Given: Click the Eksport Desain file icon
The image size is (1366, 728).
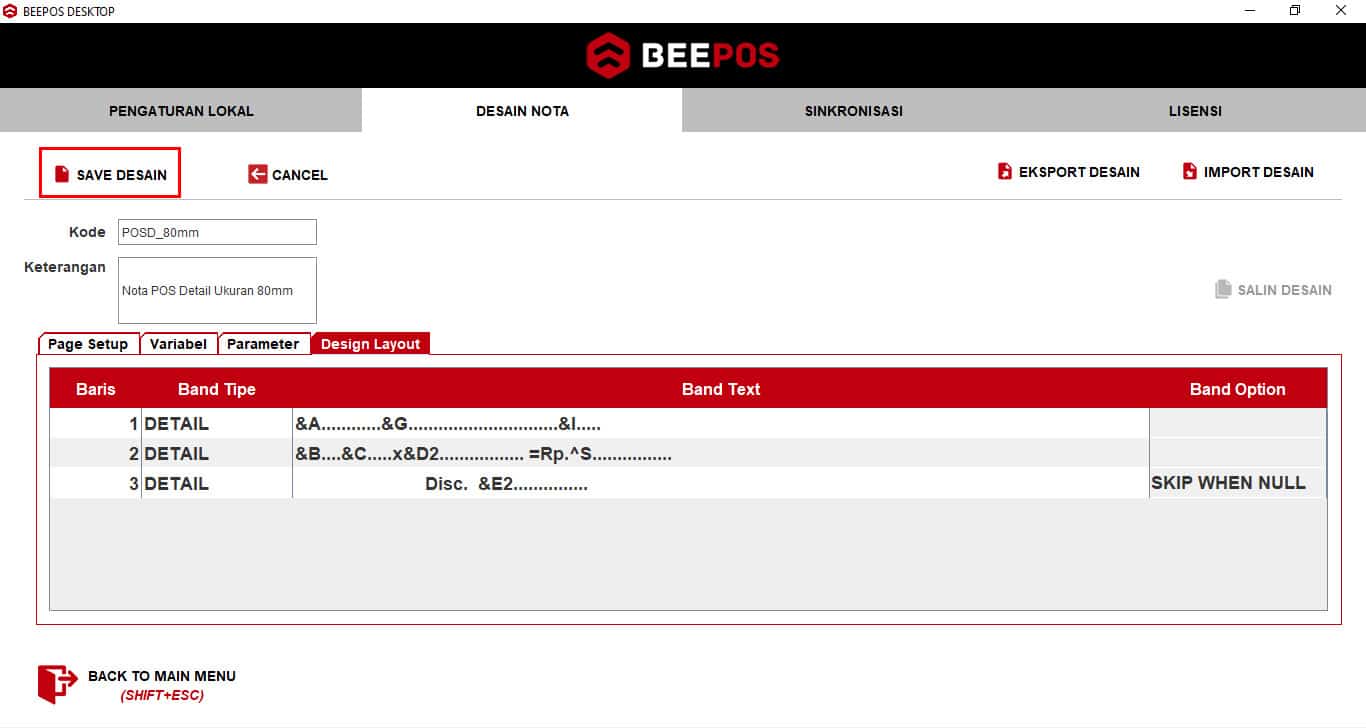Looking at the screenshot, I should (x=1005, y=171).
